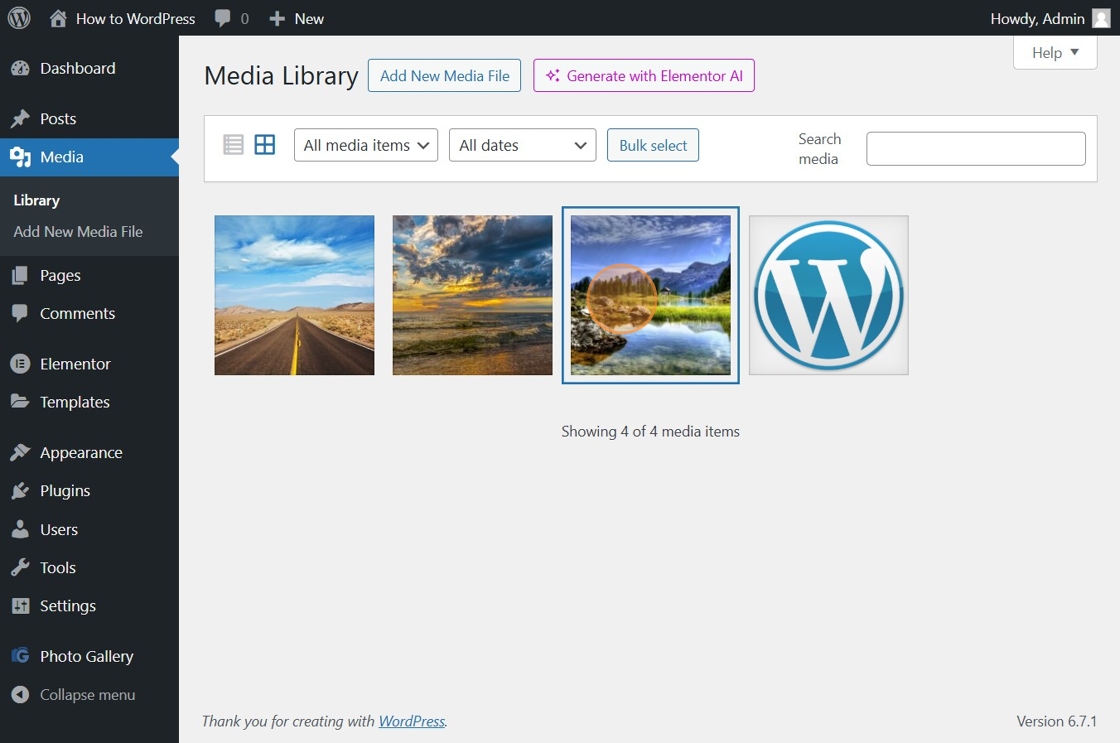
Task: Click the Media camera-note icon
Action: (20, 157)
